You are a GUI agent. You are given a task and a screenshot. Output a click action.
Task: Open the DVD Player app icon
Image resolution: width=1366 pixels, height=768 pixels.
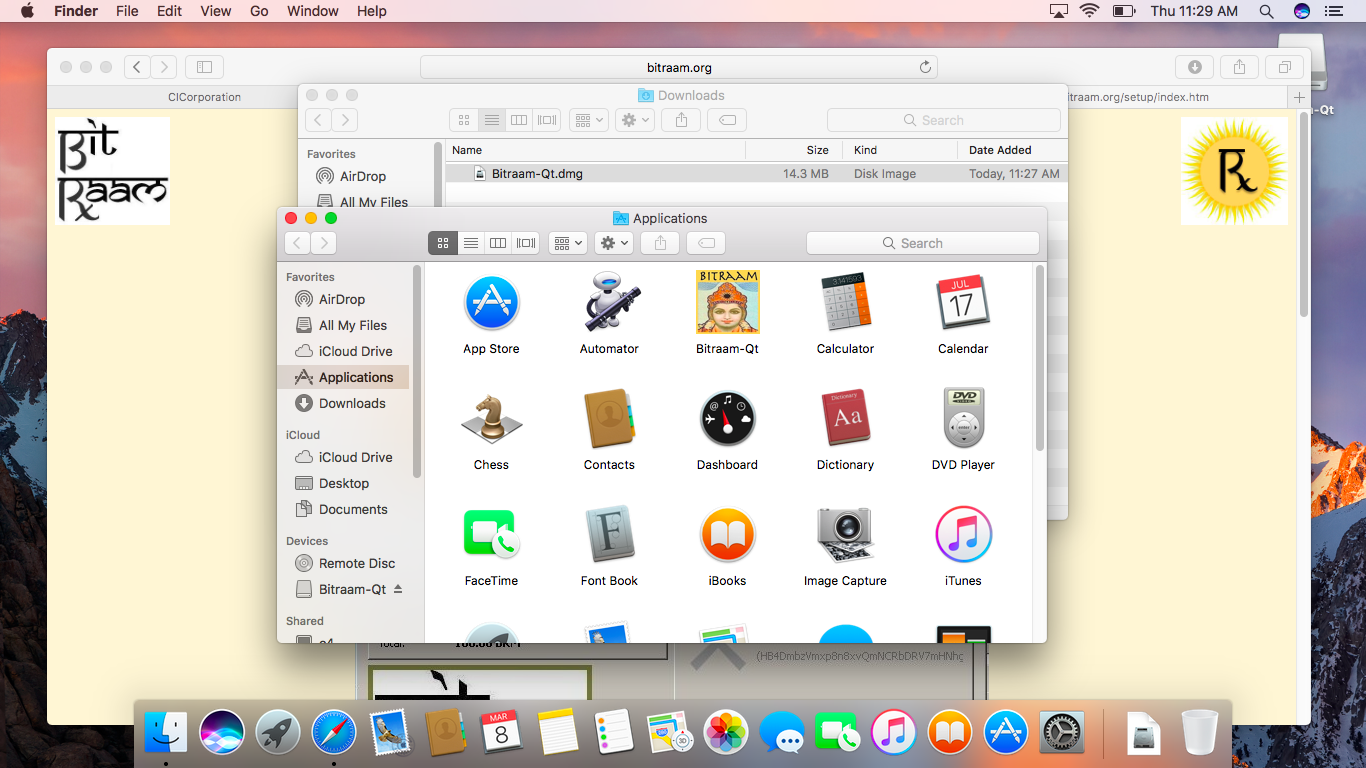963,419
